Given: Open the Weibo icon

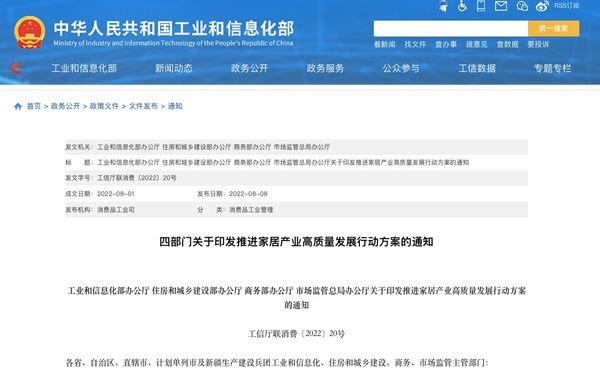Looking at the screenshot, I should [542, 6].
